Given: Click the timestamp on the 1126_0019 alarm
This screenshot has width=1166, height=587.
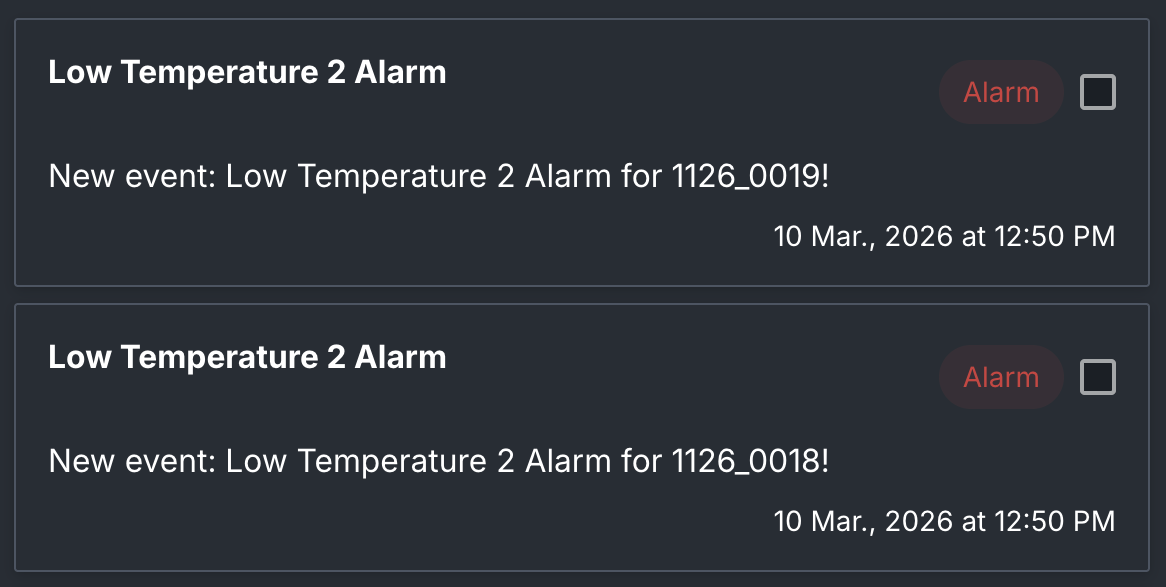Looking at the screenshot, I should (x=944, y=237).
